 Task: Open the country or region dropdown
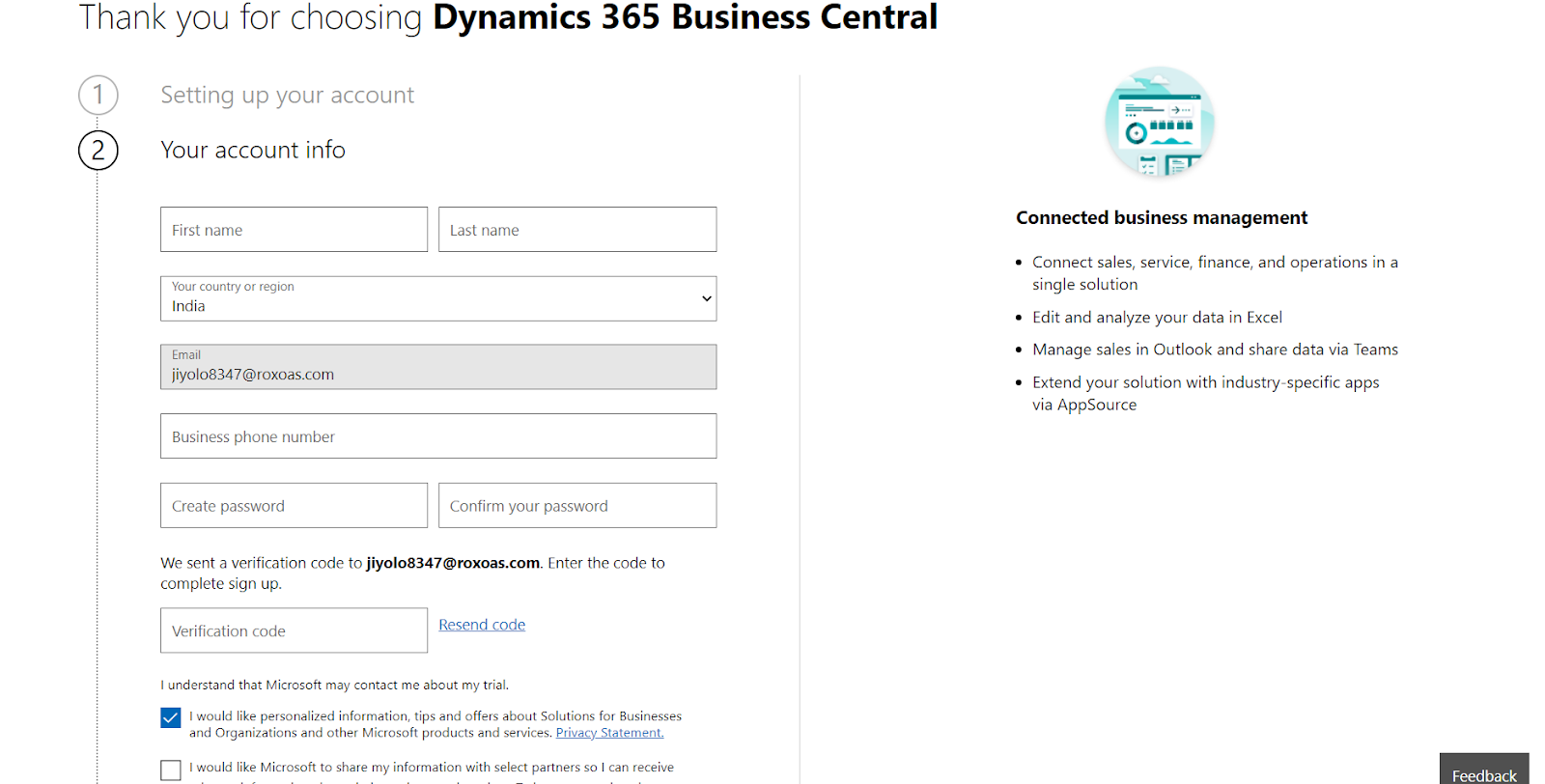[x=438, y=298]
